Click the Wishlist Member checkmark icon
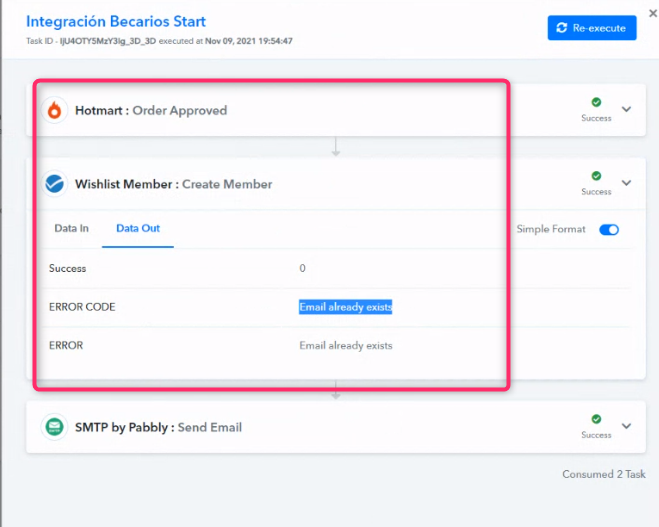659x527 pixels. 55,184
